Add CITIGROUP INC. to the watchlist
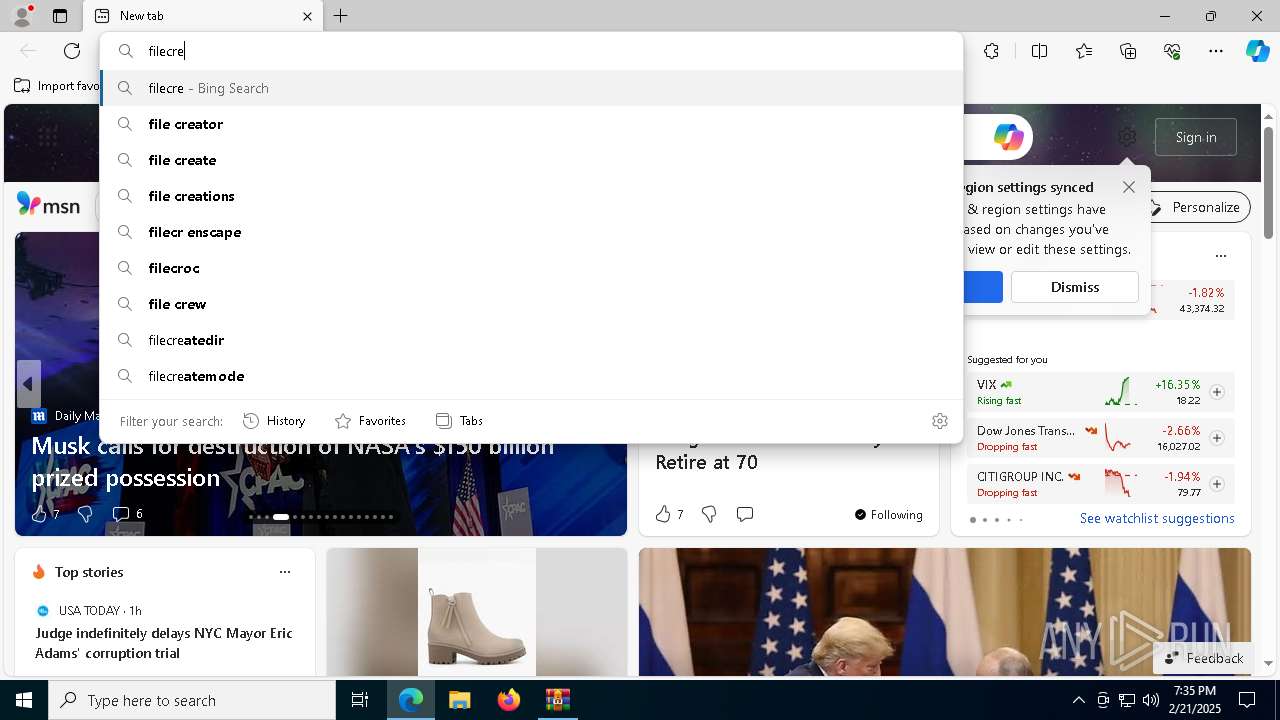This screenshot has height=720, width=1280. 1217,484
